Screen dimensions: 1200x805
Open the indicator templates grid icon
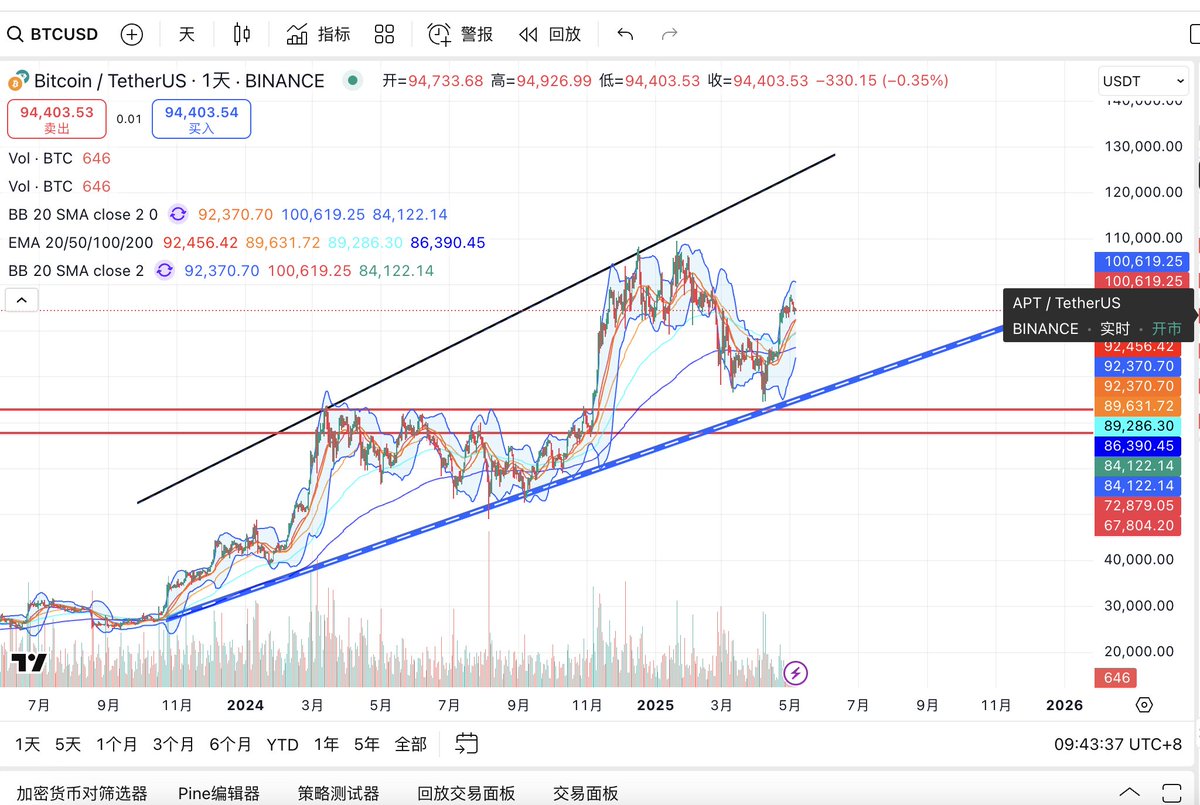[x=384, y=34]
